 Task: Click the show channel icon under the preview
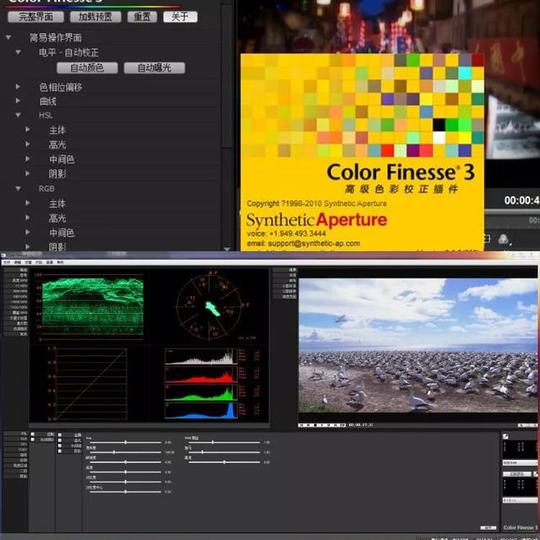(503, 239)
